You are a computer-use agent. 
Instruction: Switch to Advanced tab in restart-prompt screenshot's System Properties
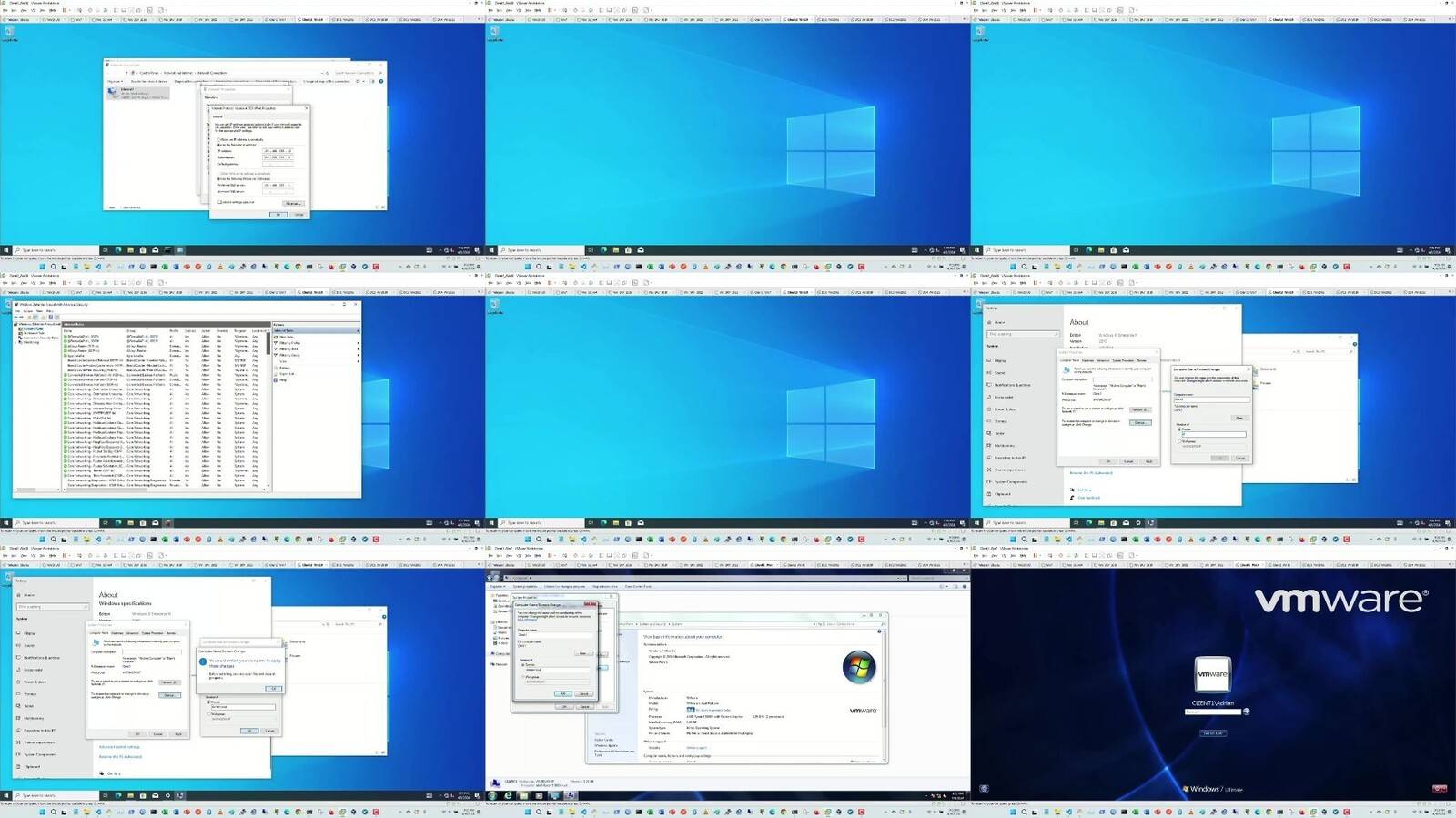[132, 633]
